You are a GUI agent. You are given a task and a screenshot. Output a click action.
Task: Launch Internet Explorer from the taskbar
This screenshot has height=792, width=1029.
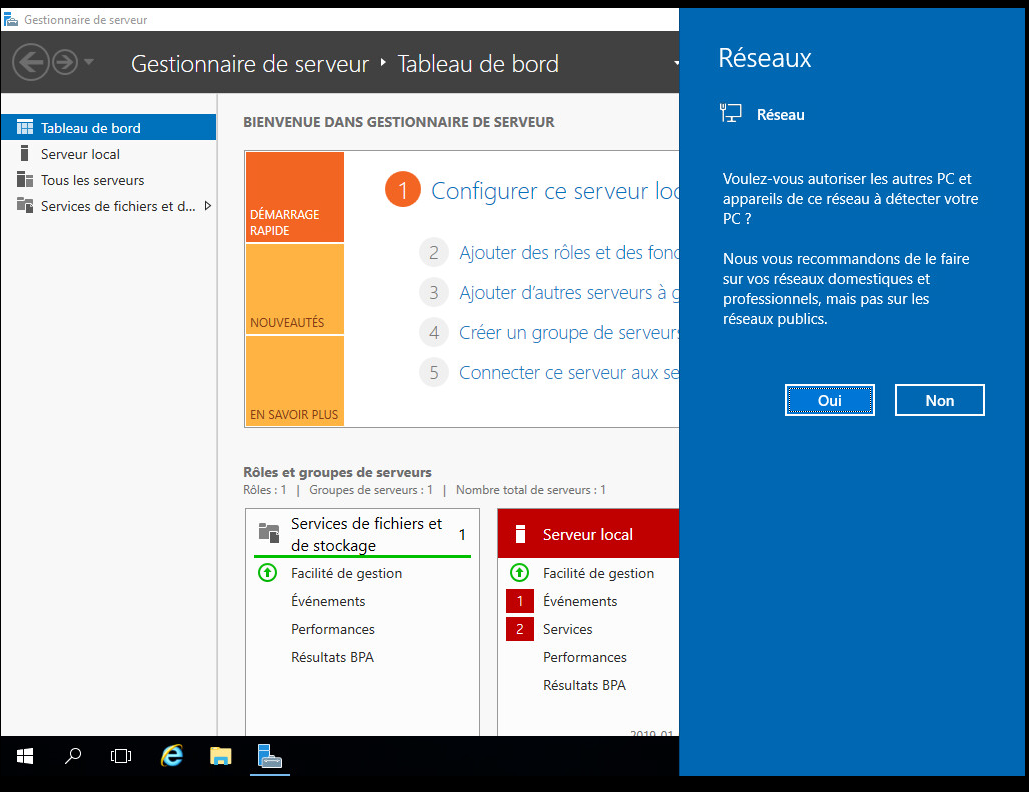[x=172, y=756]
